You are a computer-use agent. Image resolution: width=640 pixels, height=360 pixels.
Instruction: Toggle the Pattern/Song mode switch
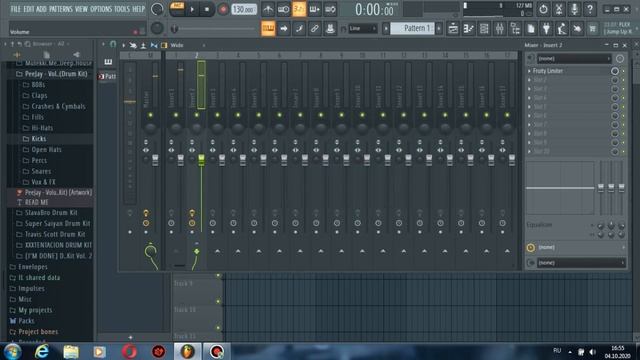click(x=177, y=9)
